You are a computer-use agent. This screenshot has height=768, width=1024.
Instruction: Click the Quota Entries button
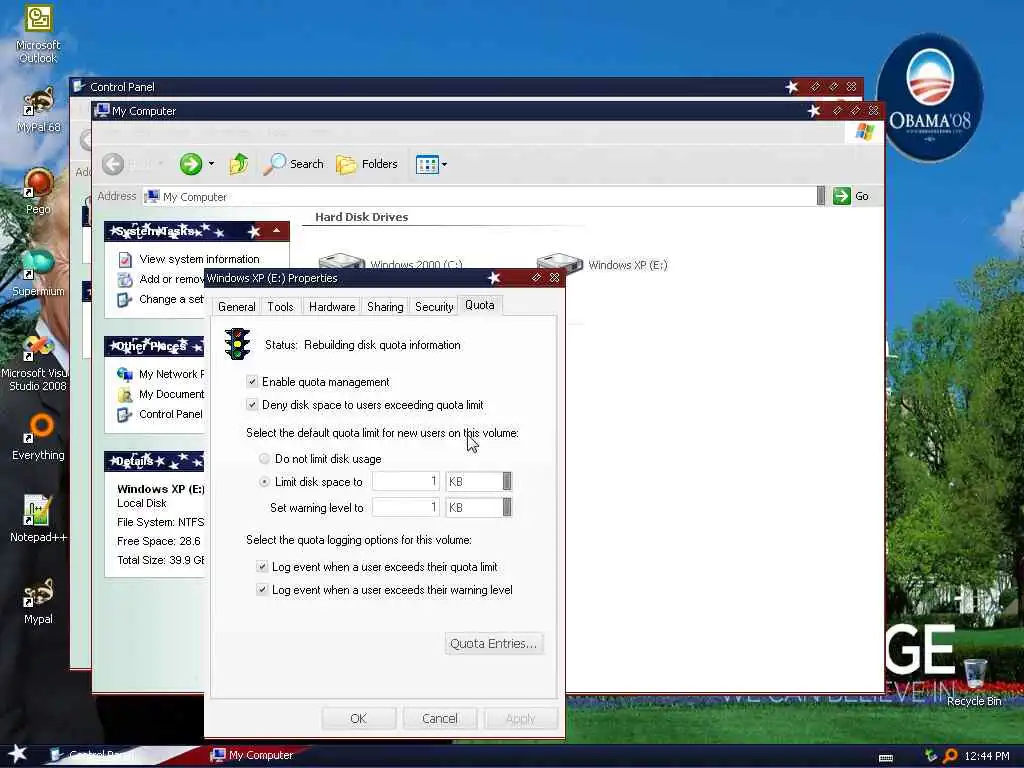[494, 644]
